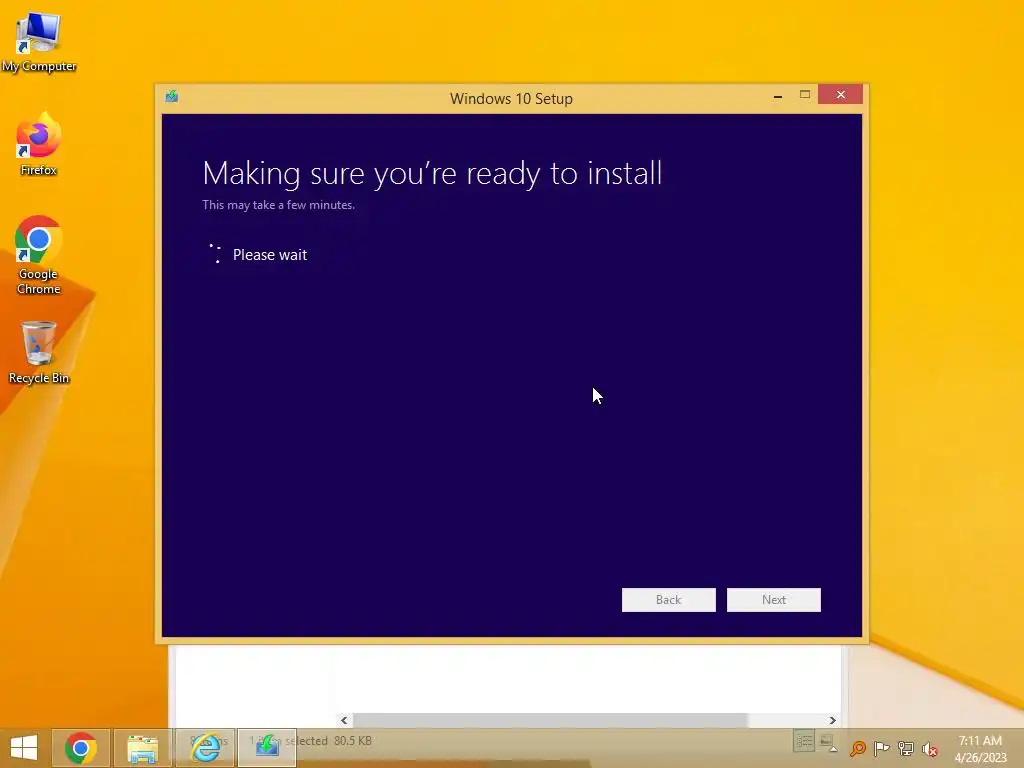Open Chrome from the taskbar

80,748
